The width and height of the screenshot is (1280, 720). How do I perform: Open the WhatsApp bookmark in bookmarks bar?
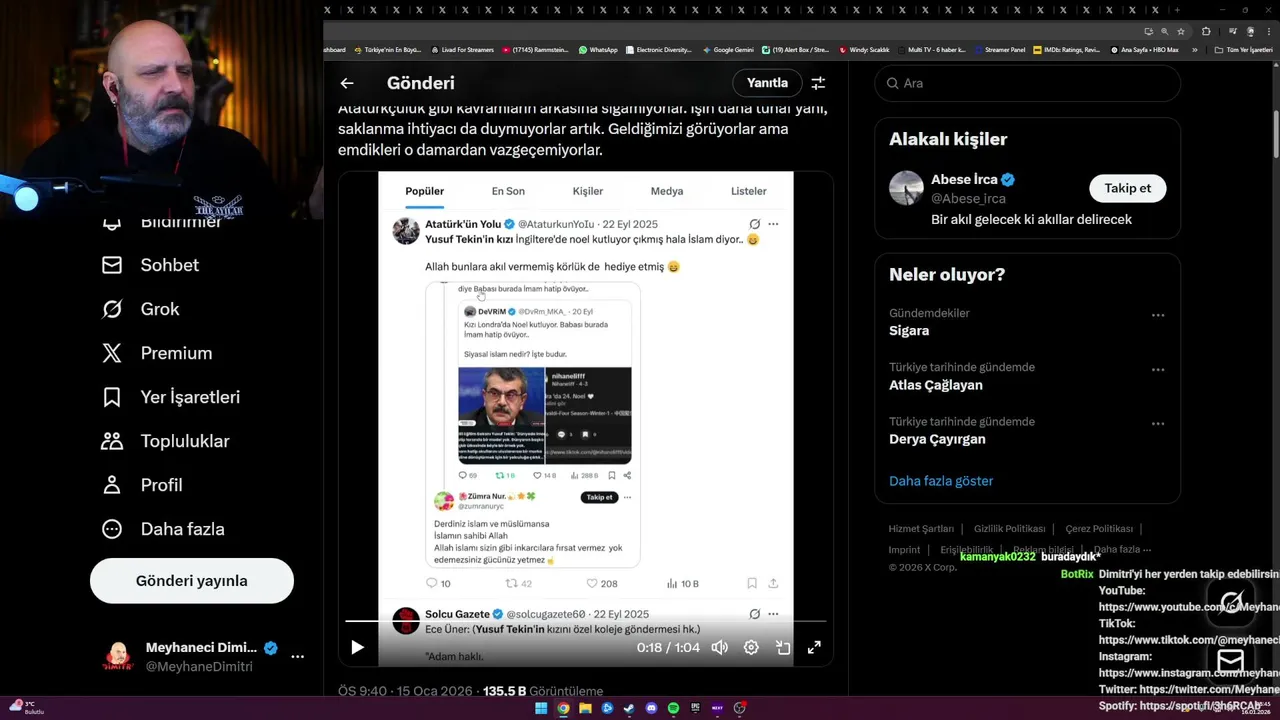click(598, 49)
